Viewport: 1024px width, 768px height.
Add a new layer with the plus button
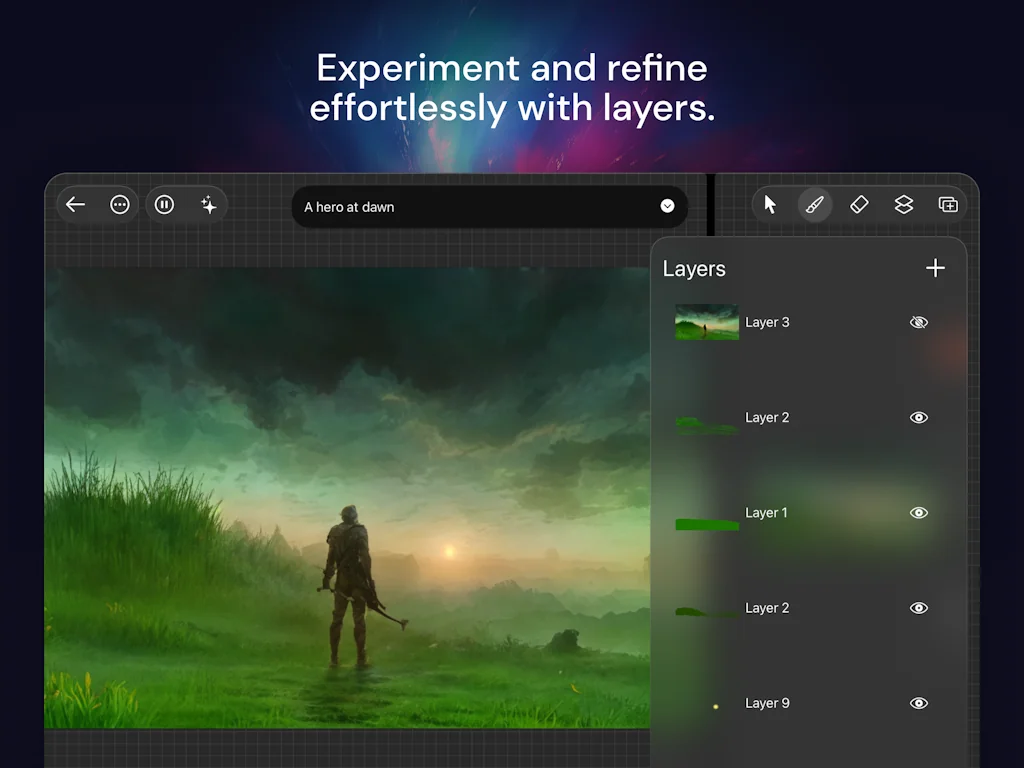tap(935, 268)
